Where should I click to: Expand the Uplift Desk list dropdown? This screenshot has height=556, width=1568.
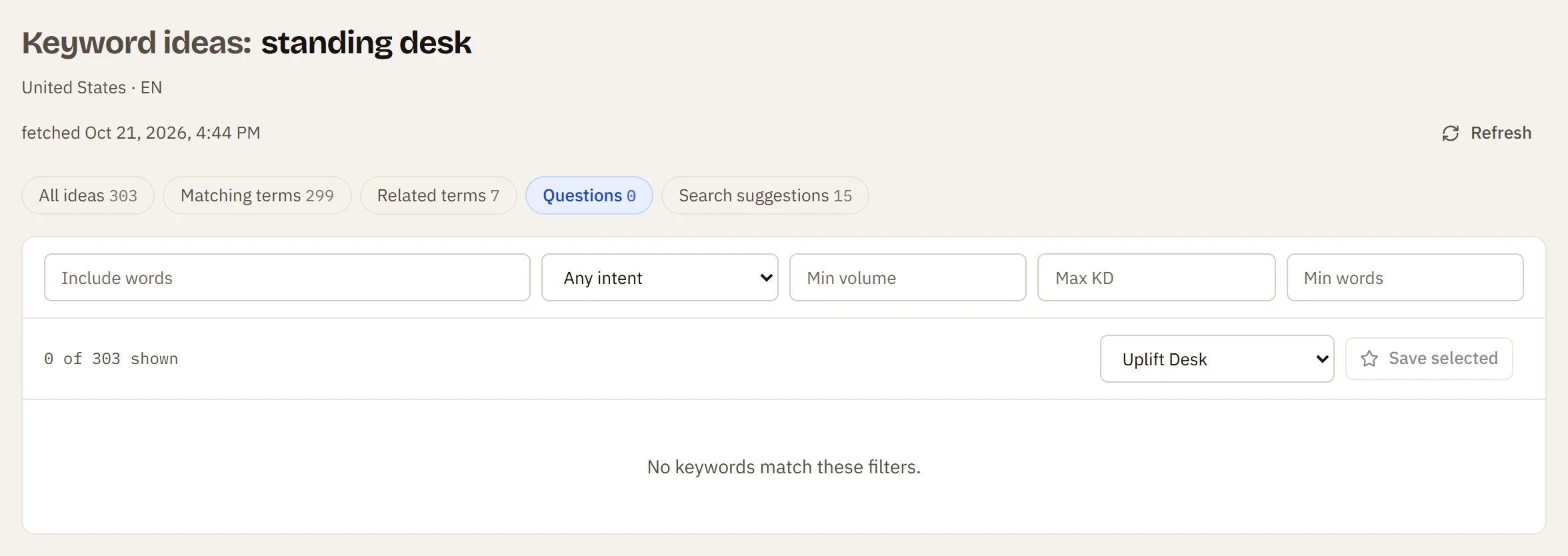[1217, 359]
